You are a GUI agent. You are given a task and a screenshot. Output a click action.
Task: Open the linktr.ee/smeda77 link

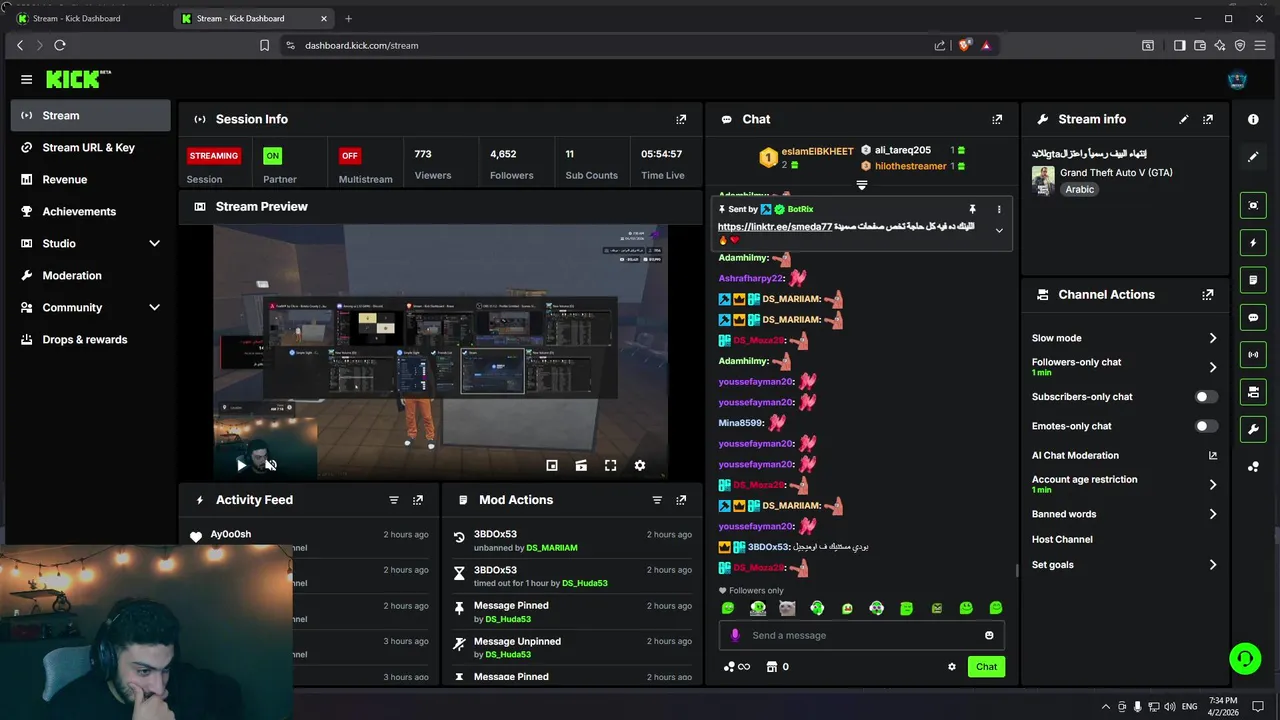pyautogui.click(x=775, y=227)
